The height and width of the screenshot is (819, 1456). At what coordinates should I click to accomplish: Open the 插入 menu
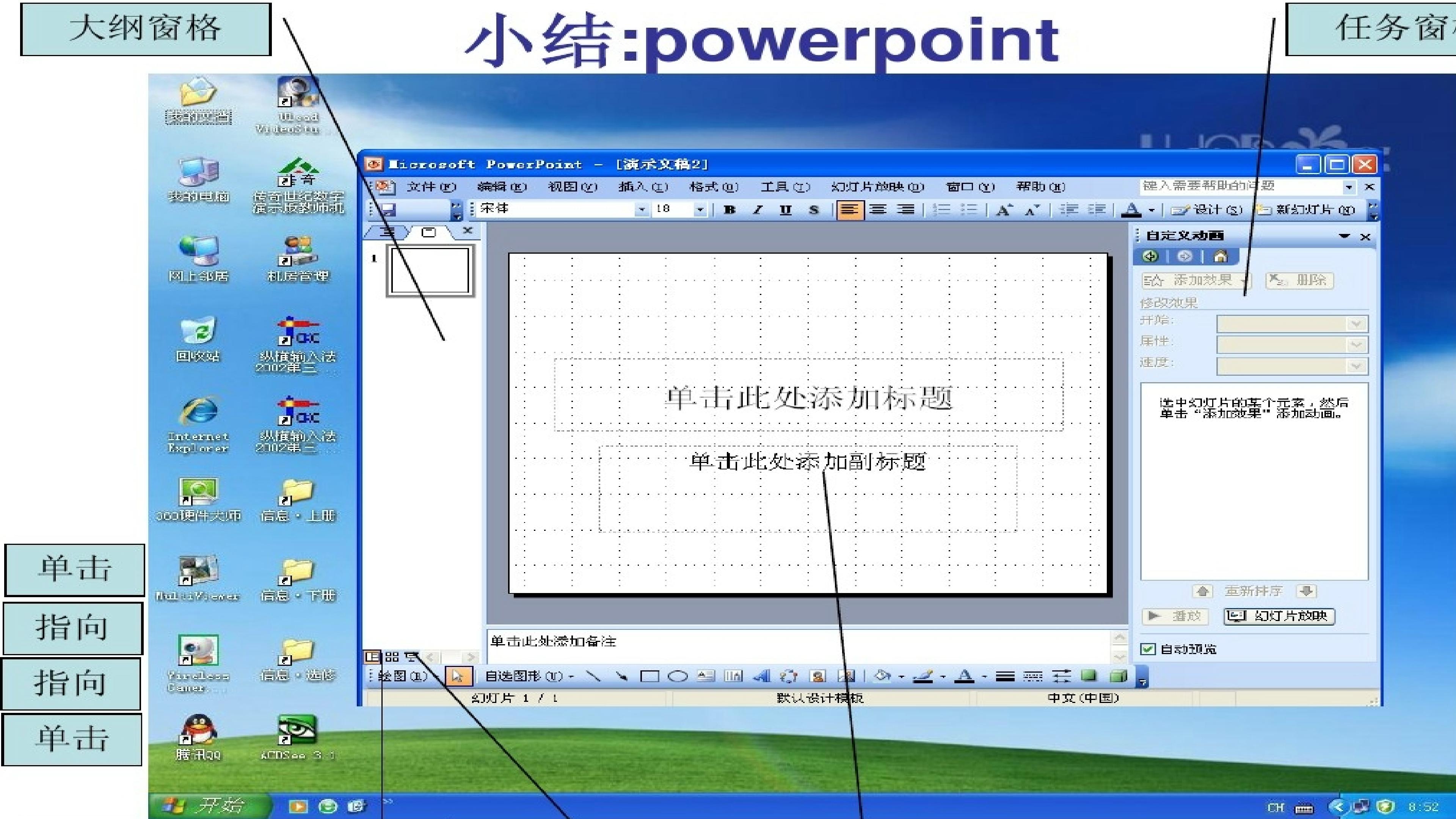643,187
